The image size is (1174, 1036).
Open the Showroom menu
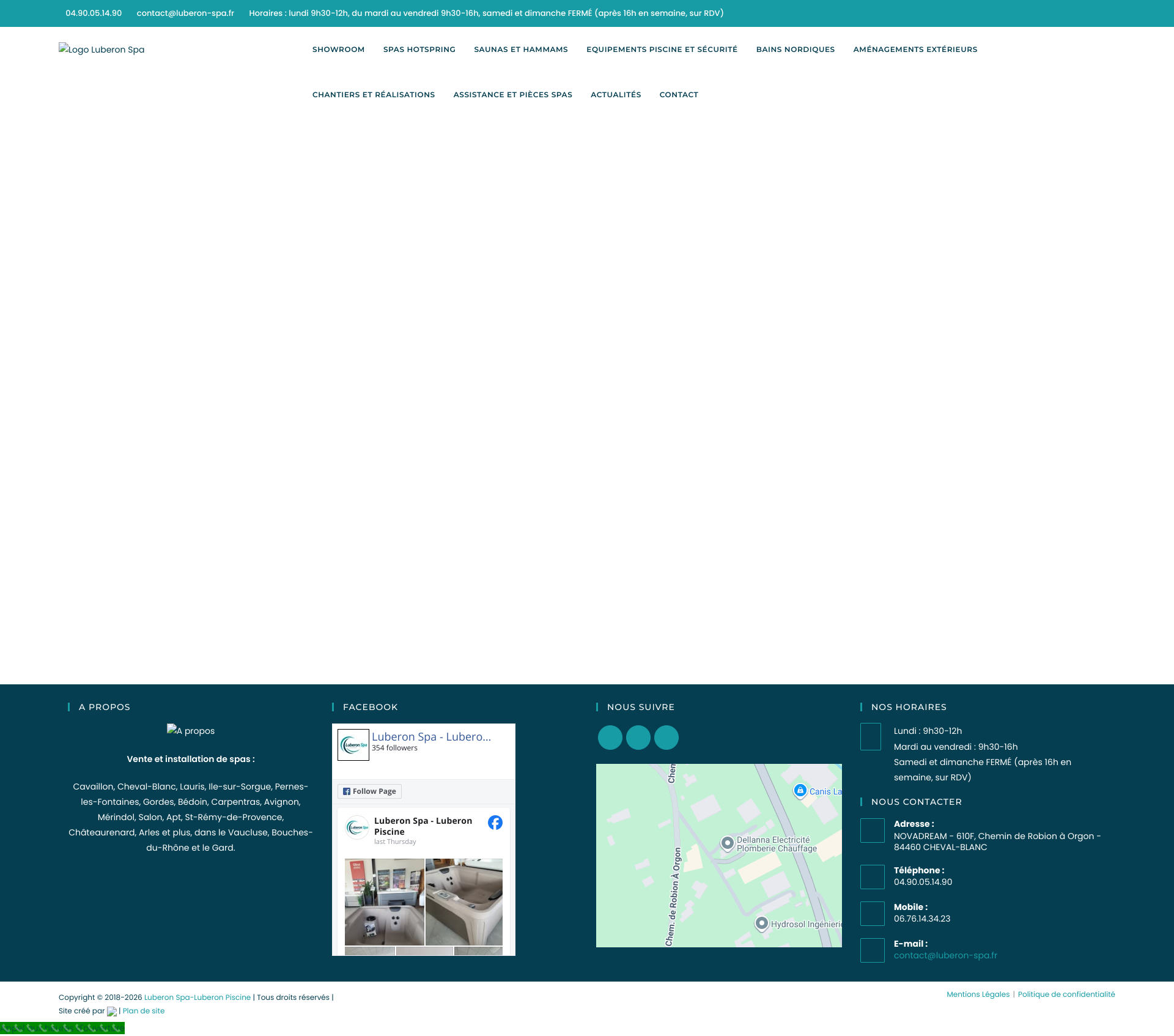[338, 50]
